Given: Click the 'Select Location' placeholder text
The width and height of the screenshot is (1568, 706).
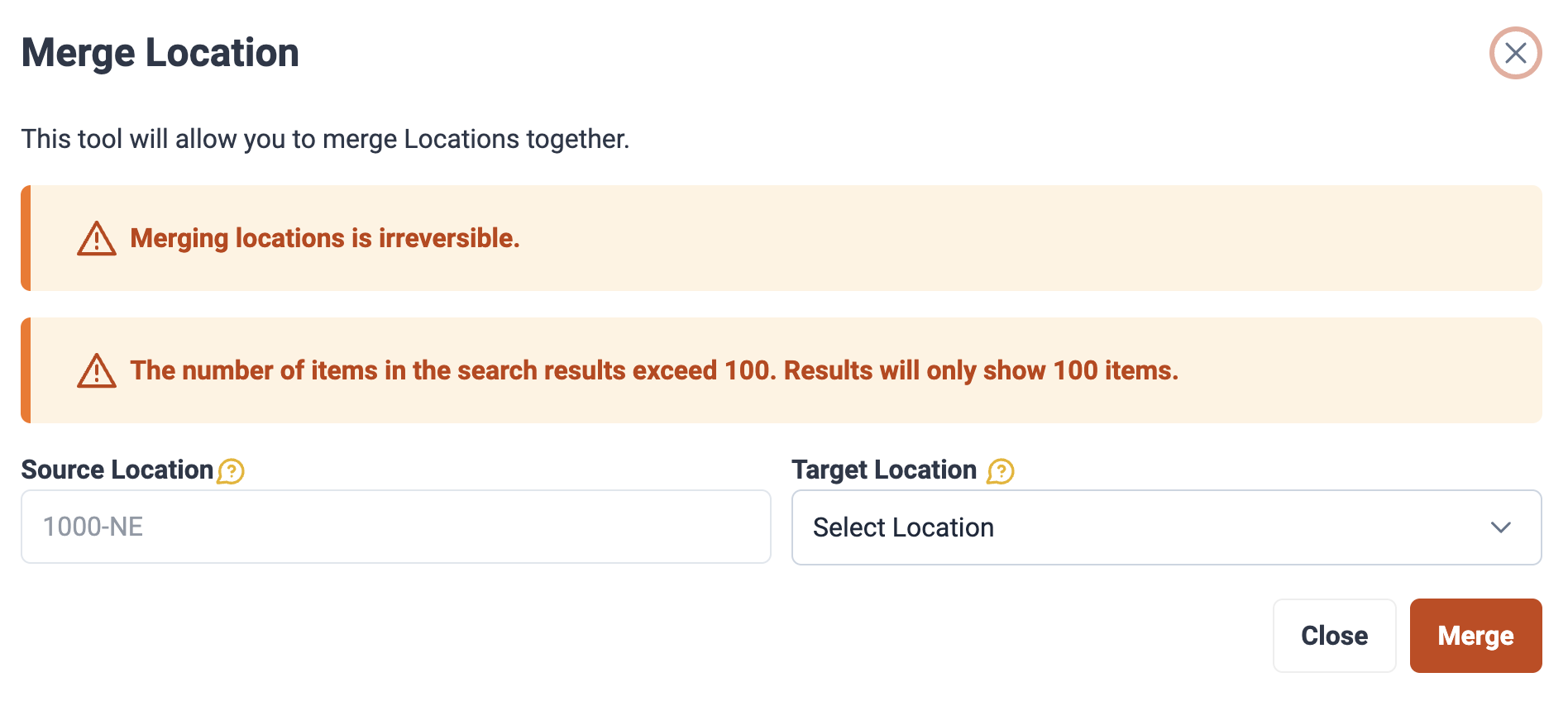Looking at the screenshot, I should click(x=903, y=527).
